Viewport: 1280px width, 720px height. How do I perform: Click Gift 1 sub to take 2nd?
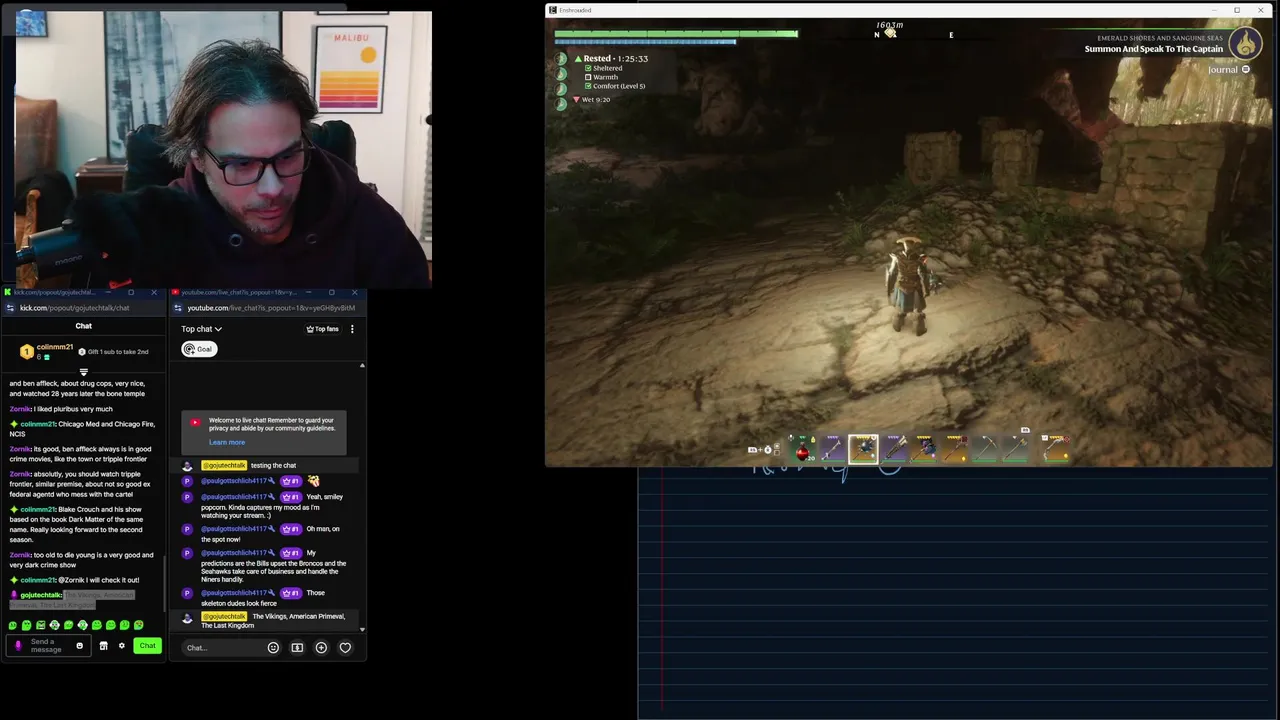[114, 352]
